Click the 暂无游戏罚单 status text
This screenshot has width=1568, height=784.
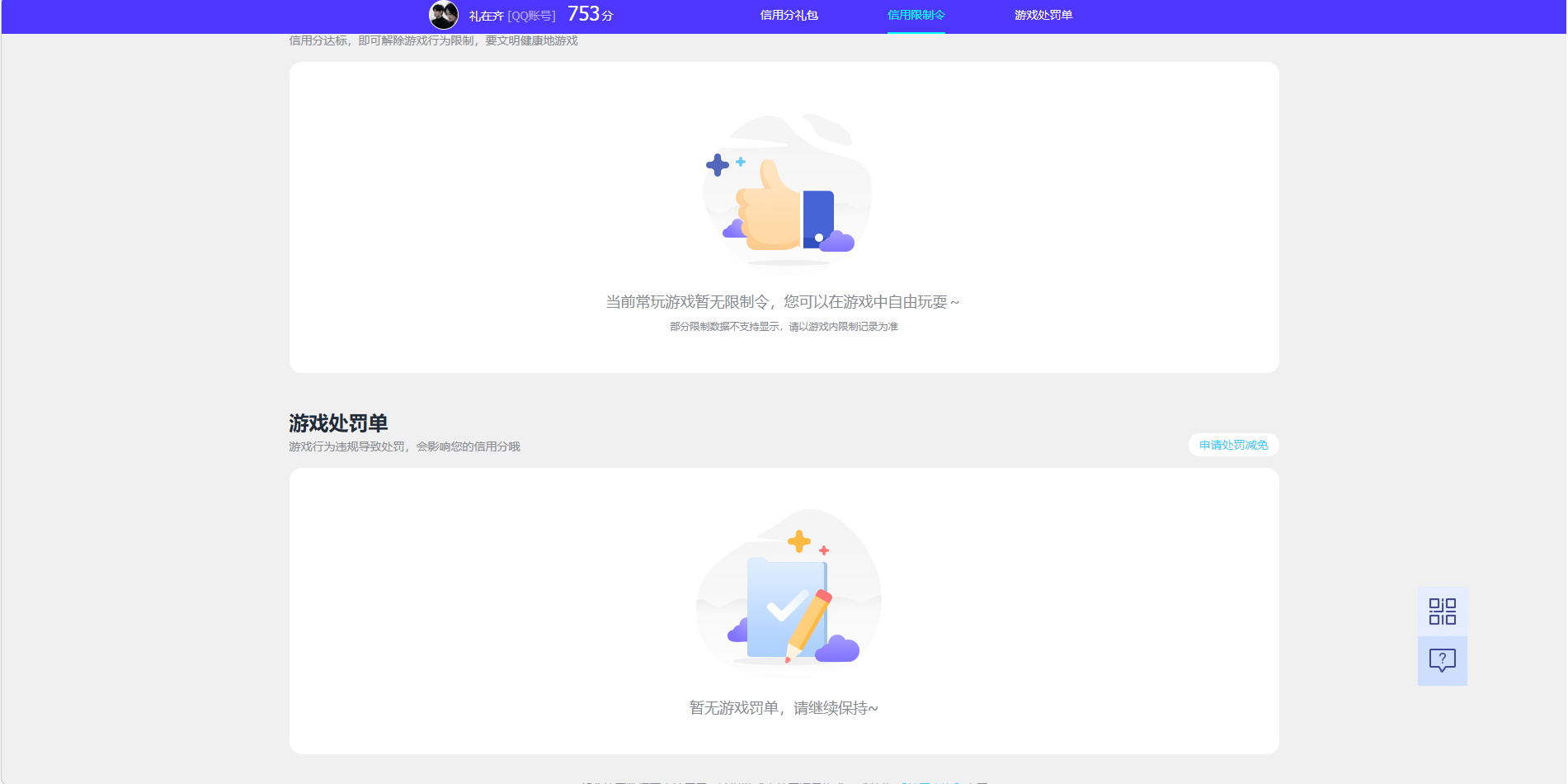[x=784, y=708]
